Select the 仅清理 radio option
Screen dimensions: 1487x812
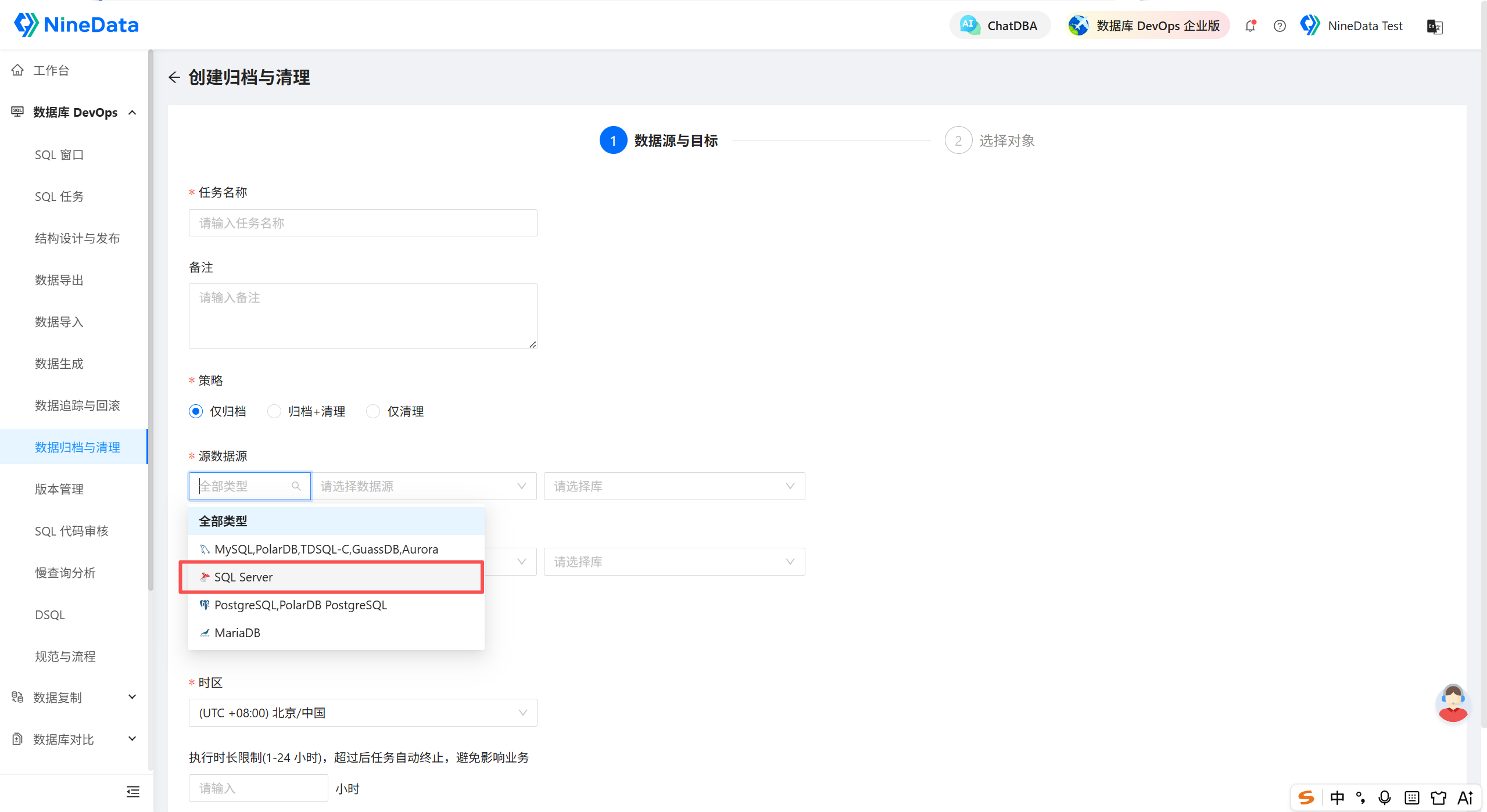395,411
